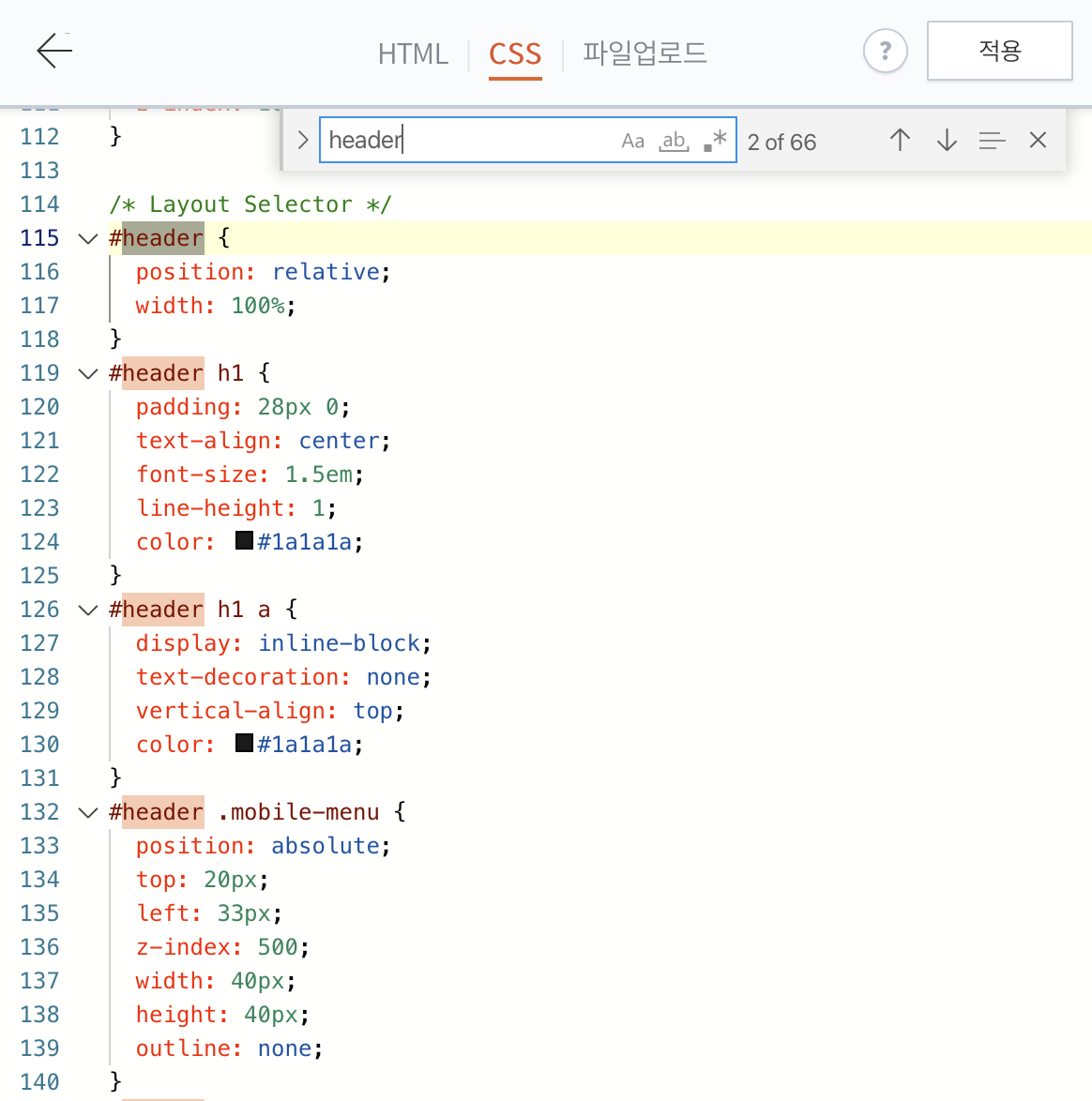The height and width of the screenshot is (1101, 1092).
Task: Click 'text-align: center;' text
Action: [264, 441]
